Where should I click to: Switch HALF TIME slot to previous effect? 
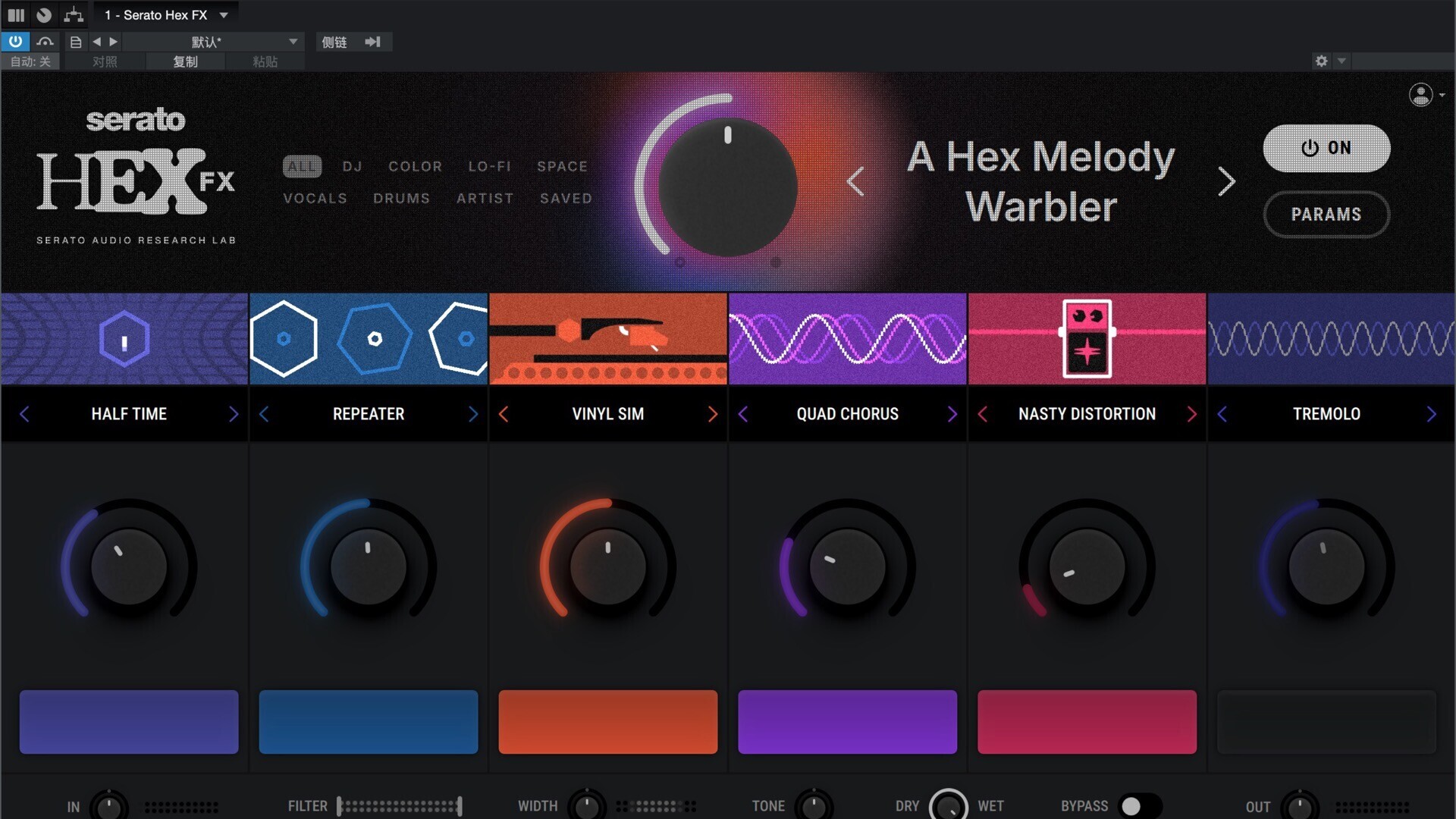24,414
